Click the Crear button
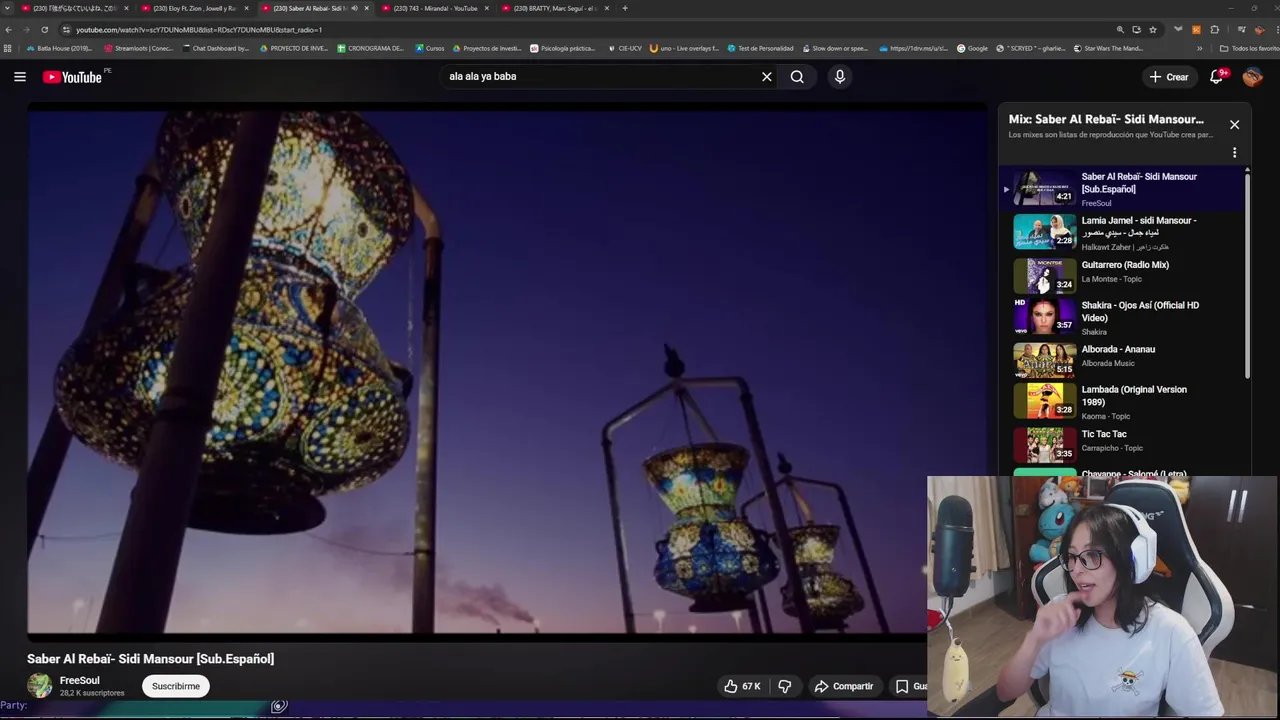This screenshot has height=720, width=1280. 1168,77
